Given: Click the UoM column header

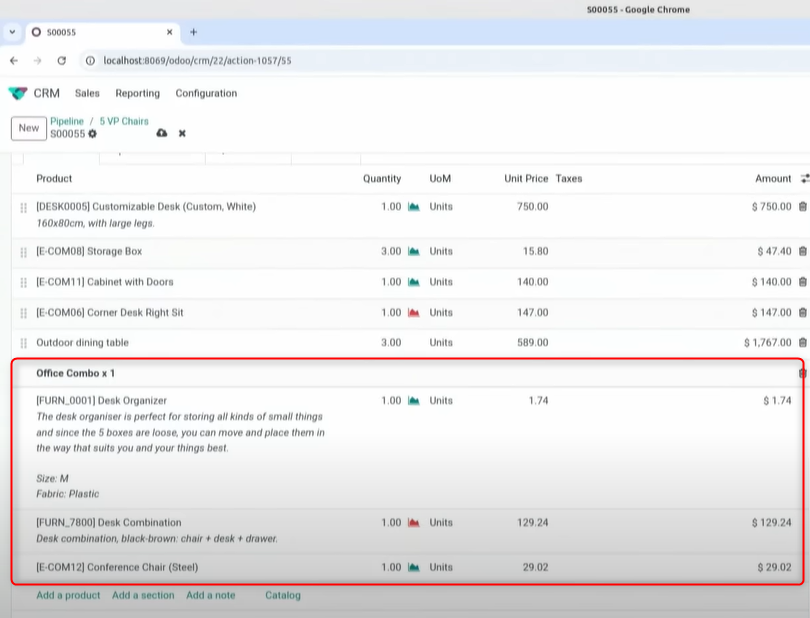Looking at the screenshot, I should (x=440, y=179).
